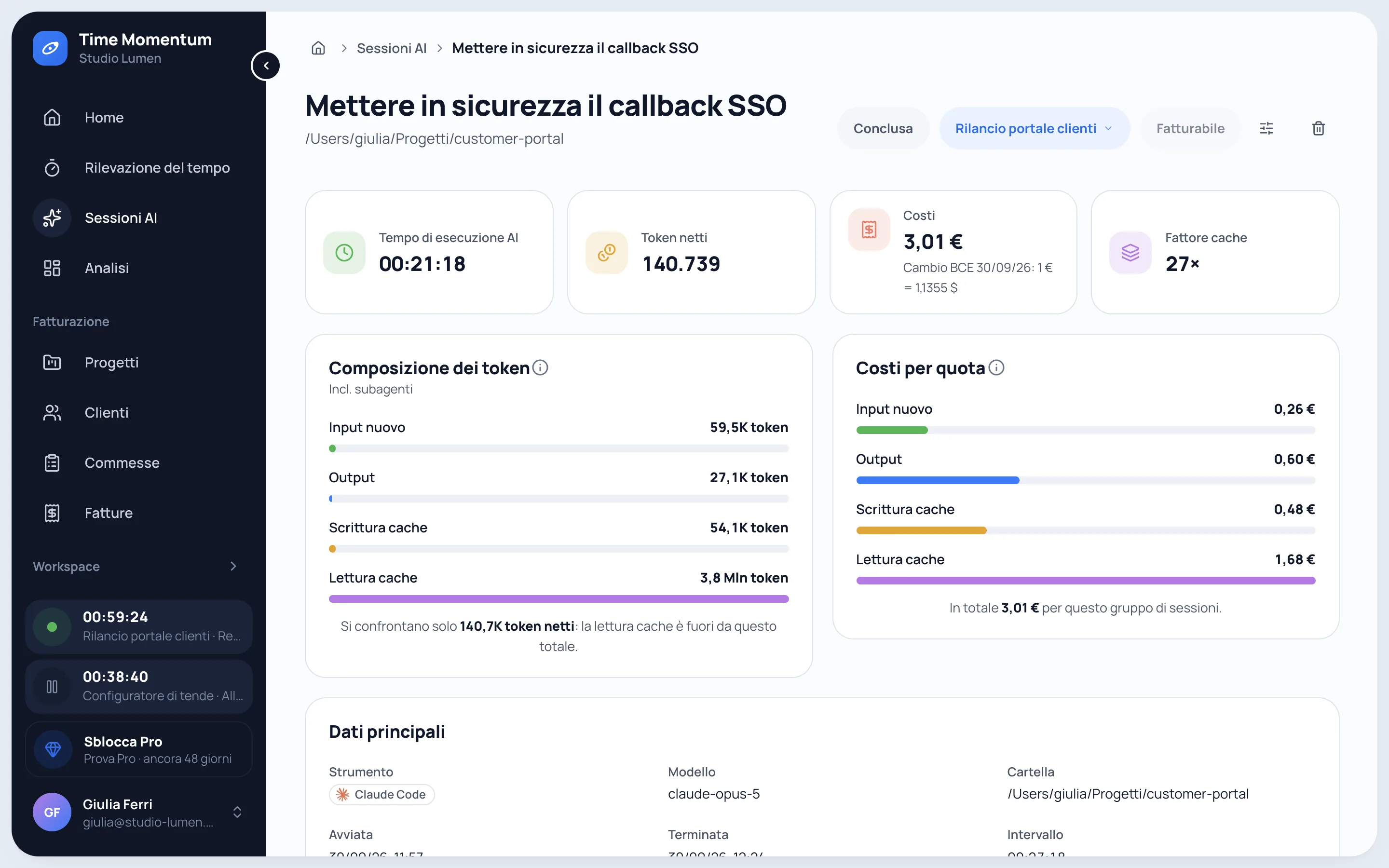Click the claude-opus-5 model value
Screen dimensions: 1389x868
(713, 794)
